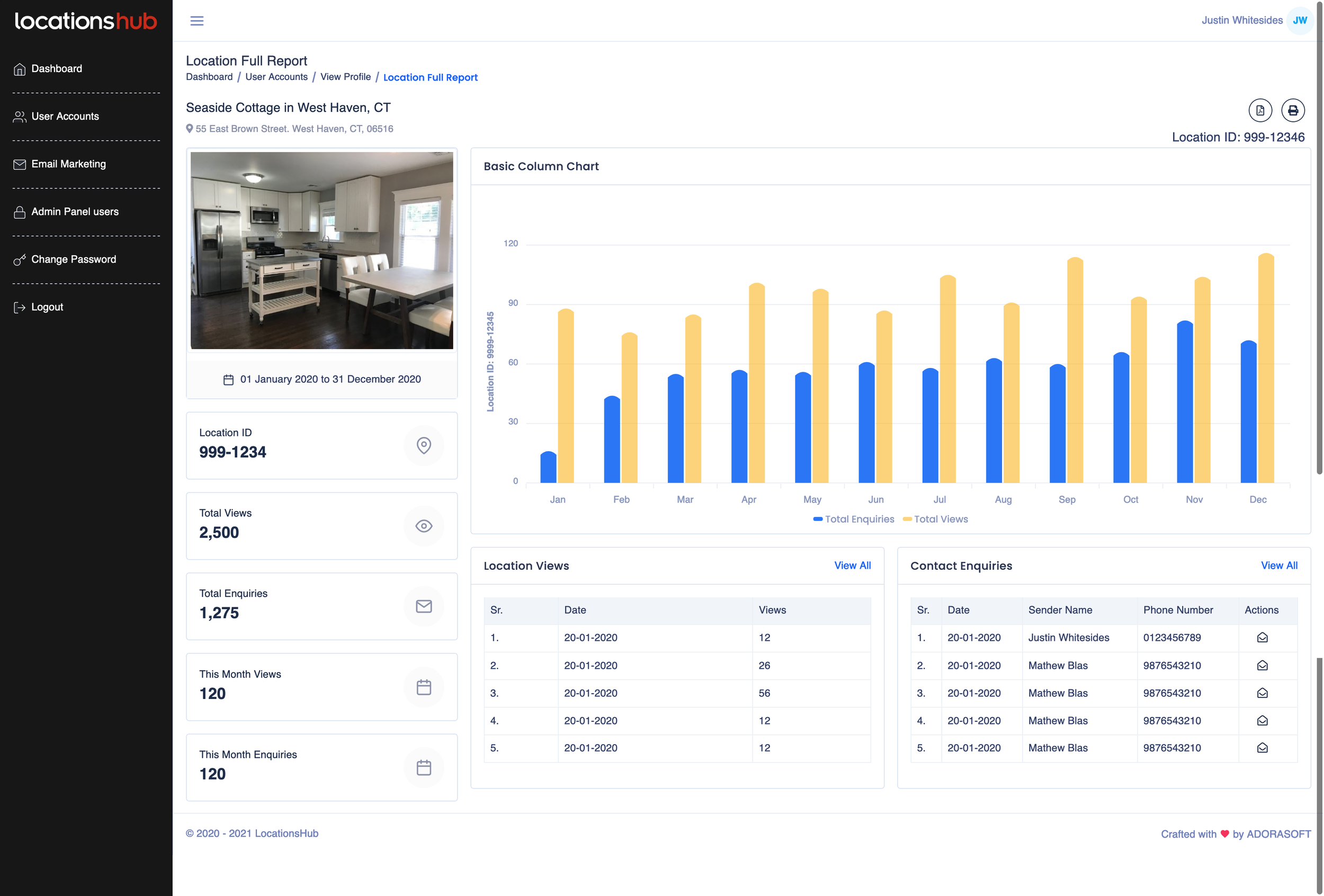
Task: Select Change Password in the sidebar
Action: pyautogui.click(x=73, y=259)
